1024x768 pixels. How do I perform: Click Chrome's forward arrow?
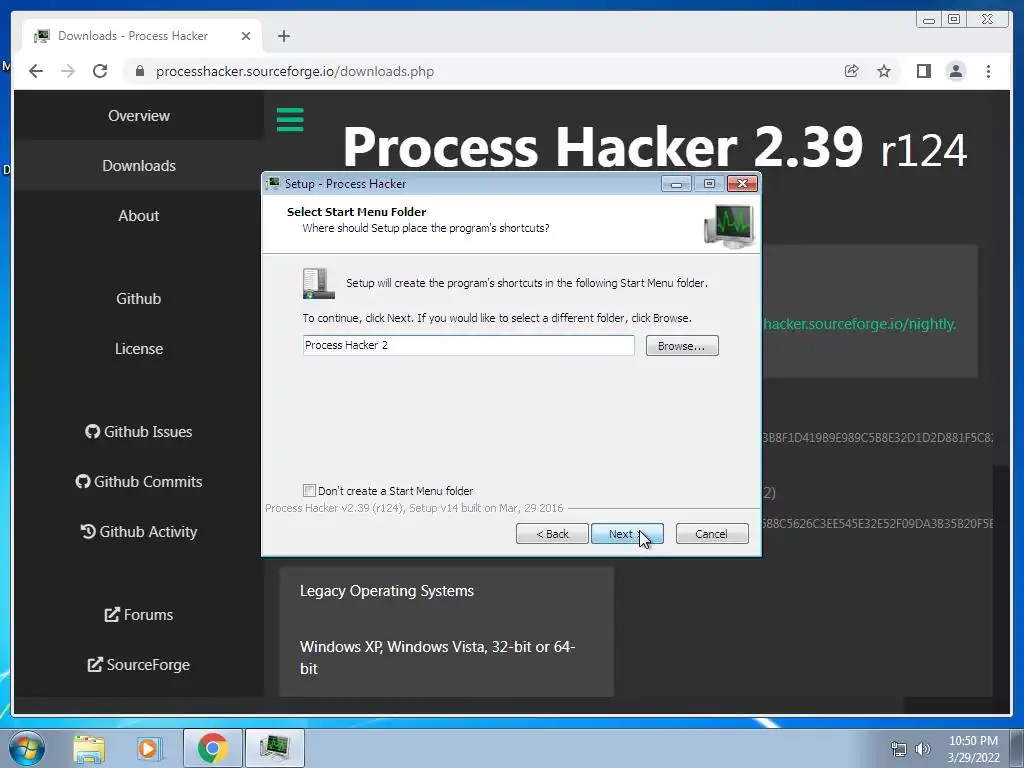pyautogui.click(x=68, y=71)
